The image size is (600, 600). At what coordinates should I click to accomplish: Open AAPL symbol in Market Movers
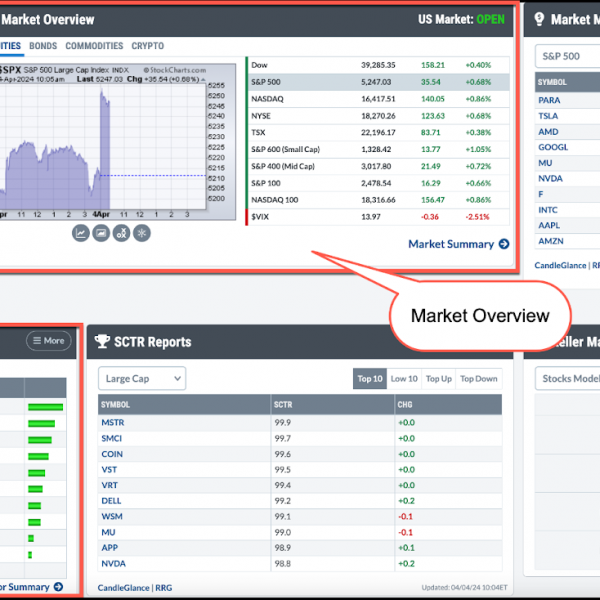549,225
